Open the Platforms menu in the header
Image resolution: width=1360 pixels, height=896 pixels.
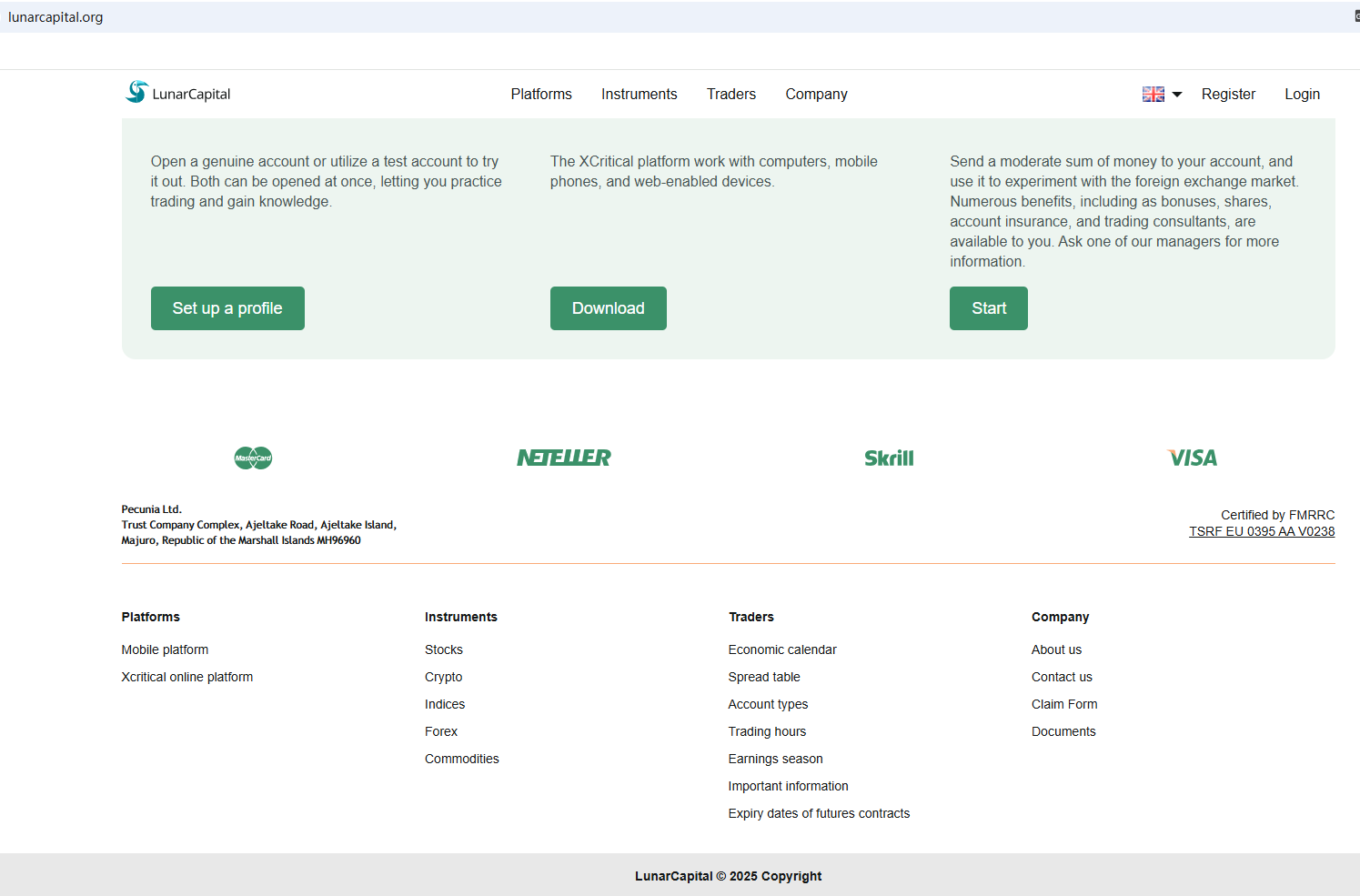(x=541, y=94)
